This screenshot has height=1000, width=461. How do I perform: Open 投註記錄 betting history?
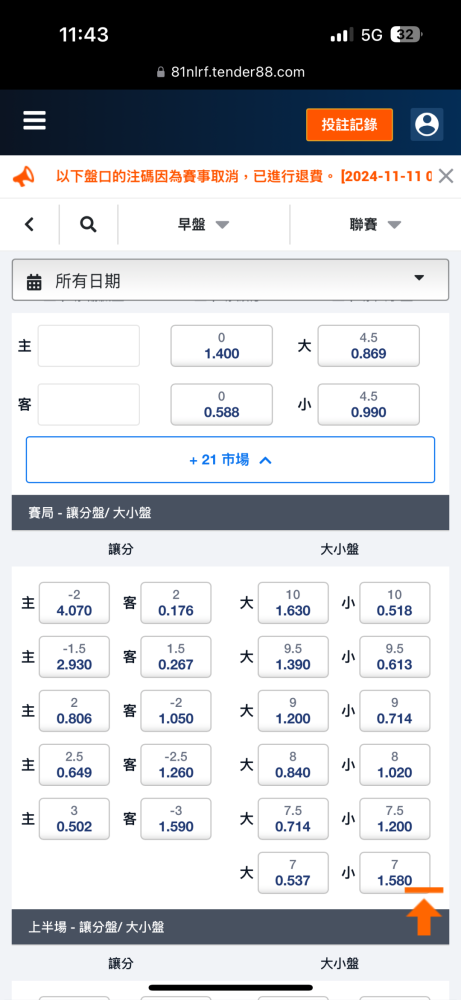(349, 124)
